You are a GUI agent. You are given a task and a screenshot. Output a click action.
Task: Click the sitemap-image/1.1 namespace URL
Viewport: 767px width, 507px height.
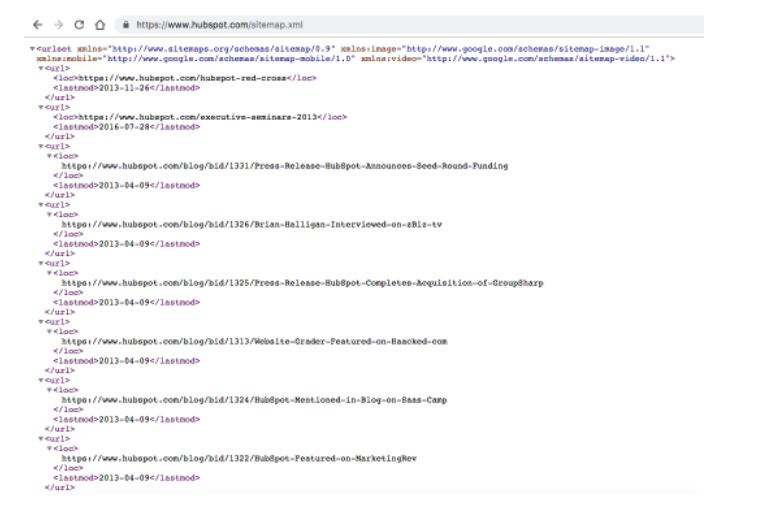(x=527, y=49)
